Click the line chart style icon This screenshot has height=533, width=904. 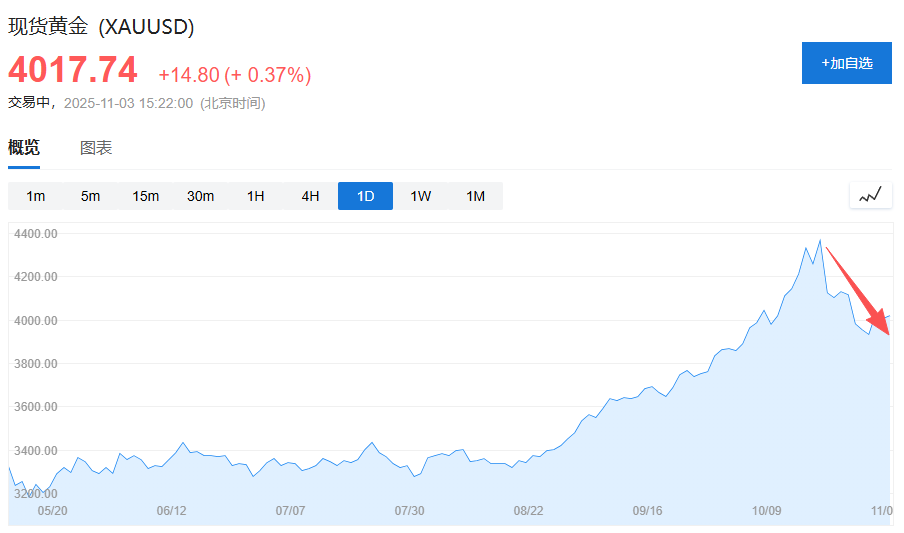click(870, 195)
